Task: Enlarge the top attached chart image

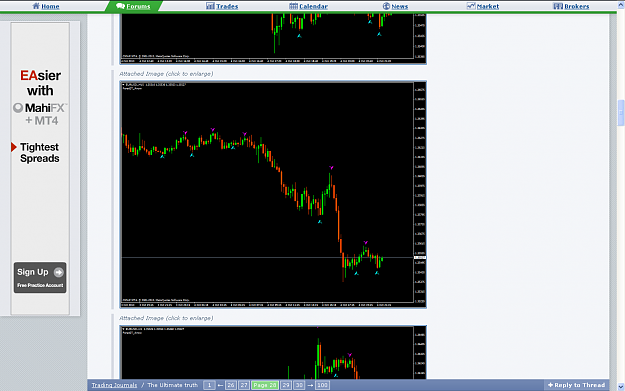Action: (x=273, y=39)
